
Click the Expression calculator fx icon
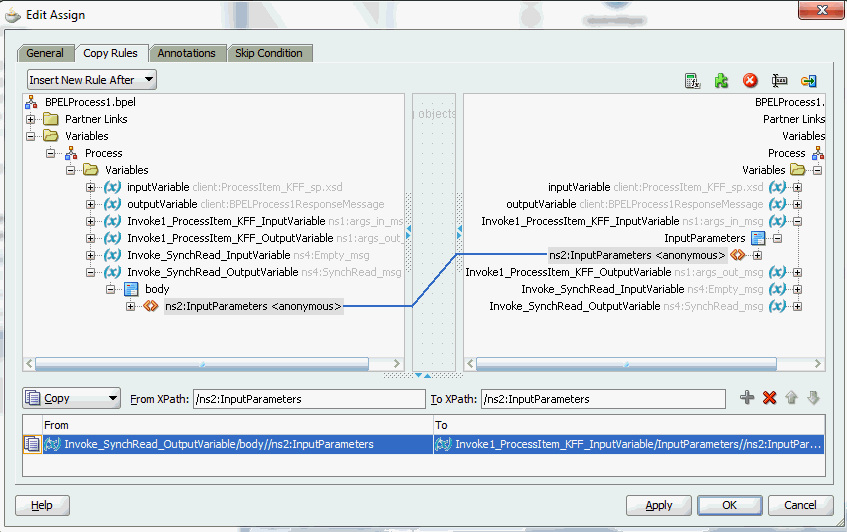point(692,81)
